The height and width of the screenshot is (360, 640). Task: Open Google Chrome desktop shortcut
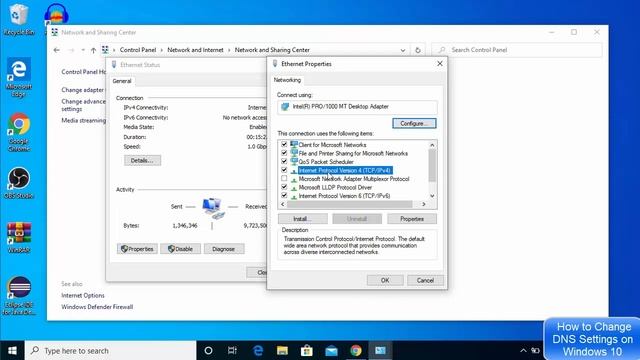[18, 131]
